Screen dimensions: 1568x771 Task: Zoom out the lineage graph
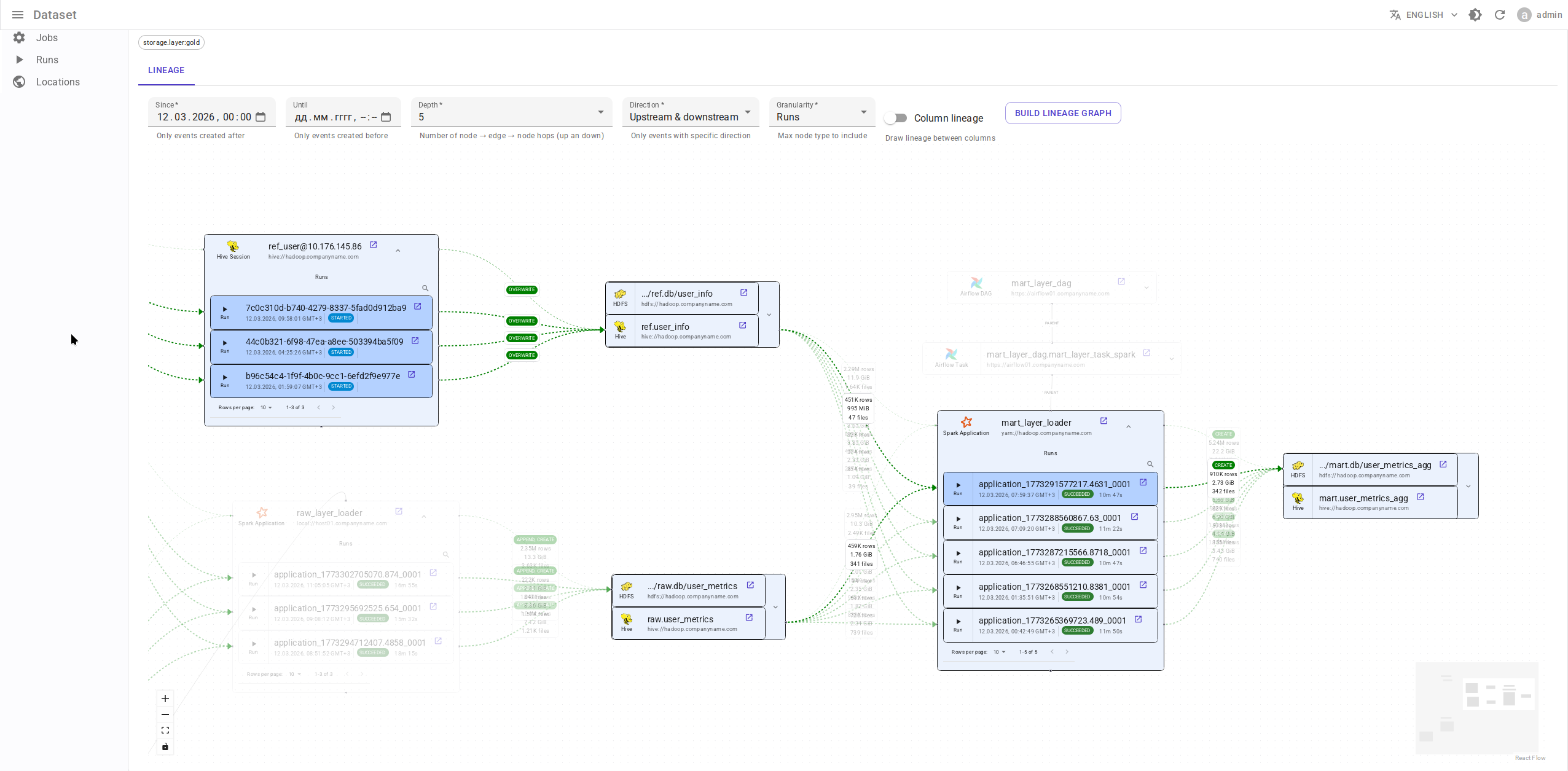[x=165, y=714]
